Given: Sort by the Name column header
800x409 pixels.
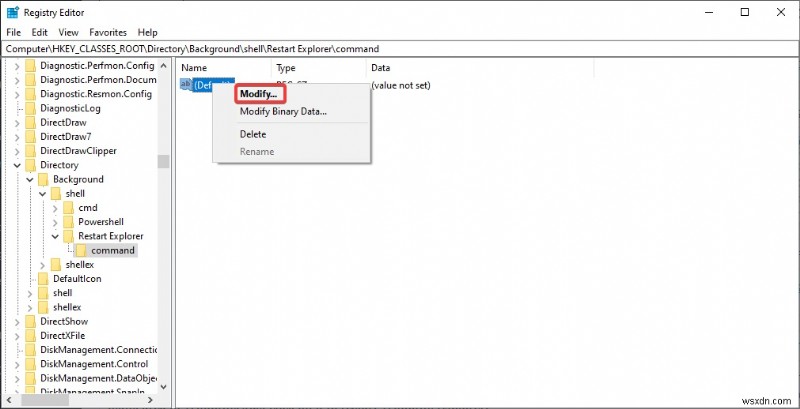Looking at the screenshot, I should coord(223,67).
